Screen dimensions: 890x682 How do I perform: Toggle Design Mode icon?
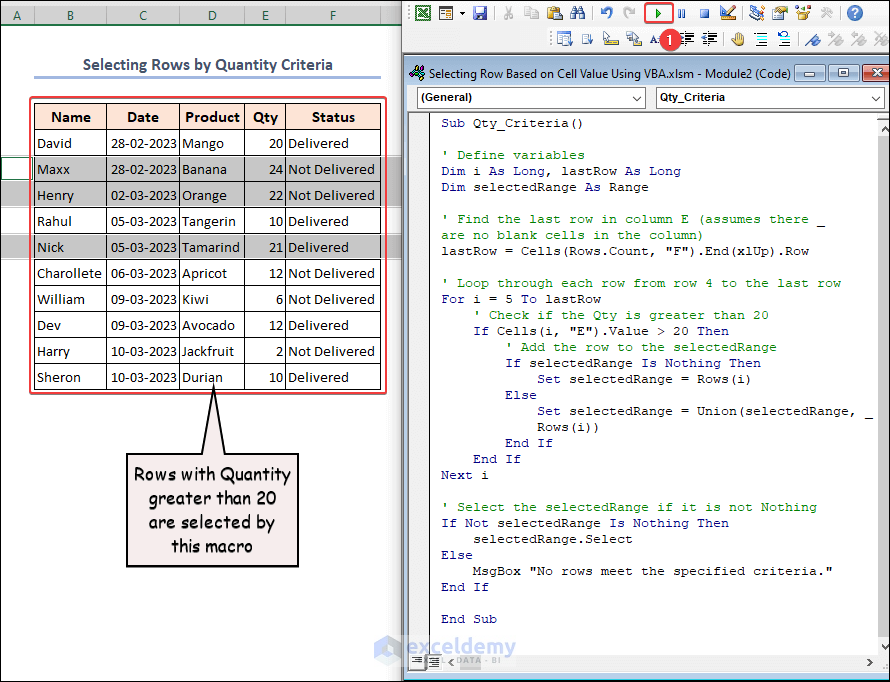[728, 13]
